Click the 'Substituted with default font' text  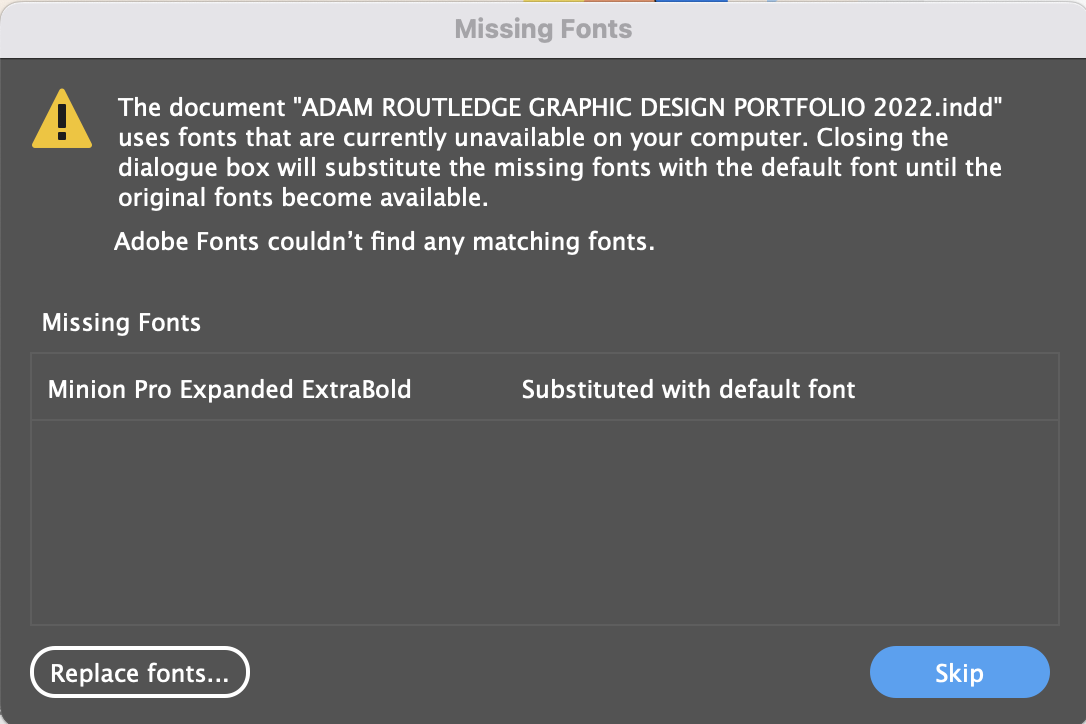coord(688,389)
